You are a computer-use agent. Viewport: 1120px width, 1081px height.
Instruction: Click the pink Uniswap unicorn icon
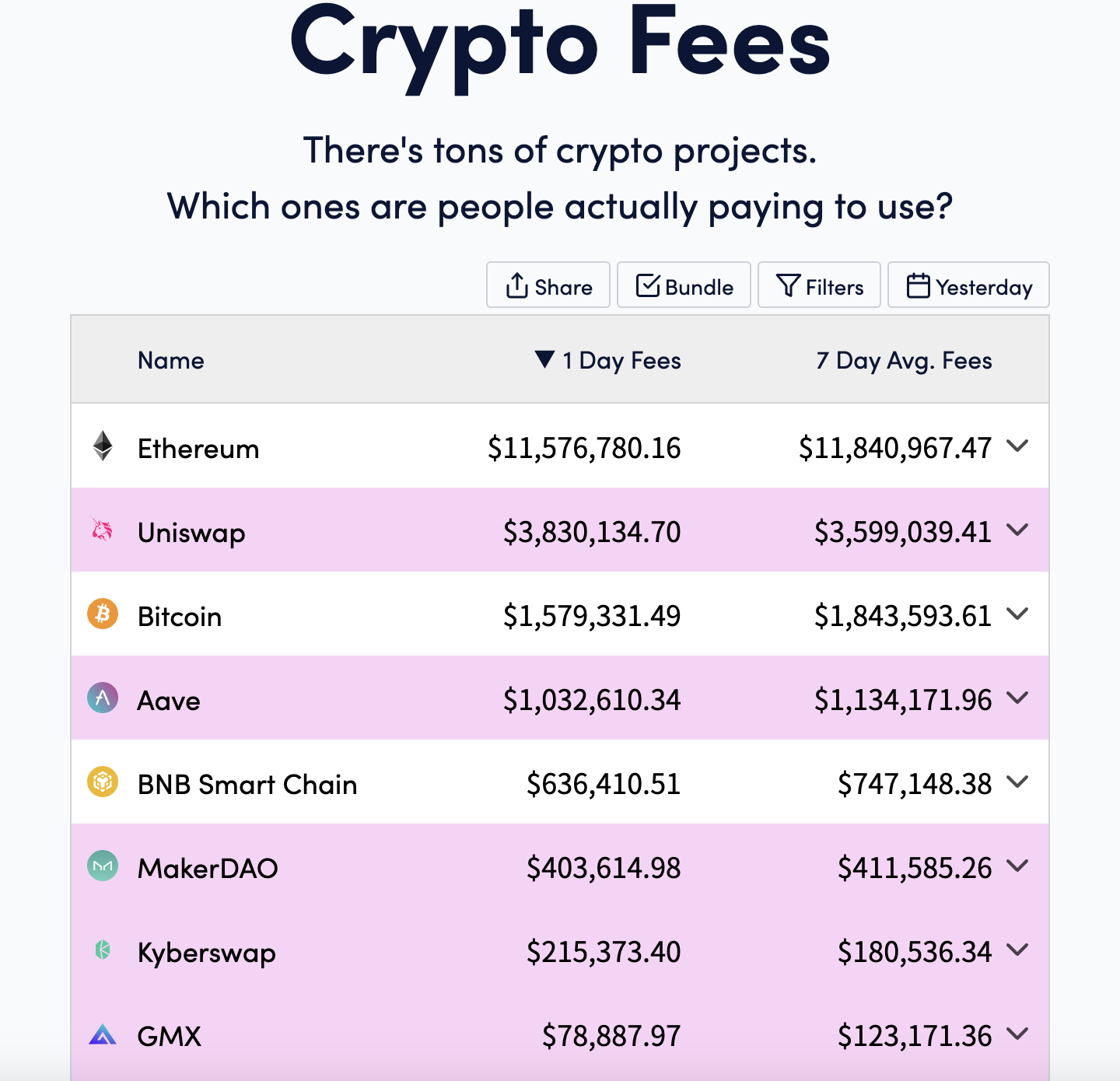tap(103, 530)
